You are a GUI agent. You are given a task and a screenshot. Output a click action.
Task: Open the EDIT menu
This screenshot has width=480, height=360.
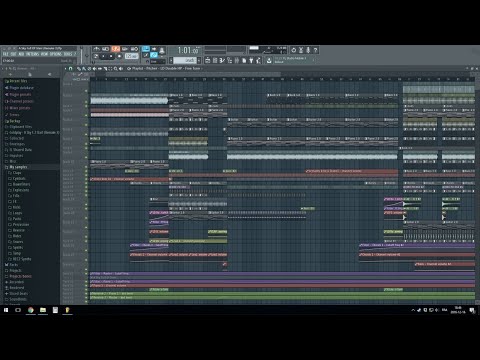pyautogui.click(x=13, y=54)
